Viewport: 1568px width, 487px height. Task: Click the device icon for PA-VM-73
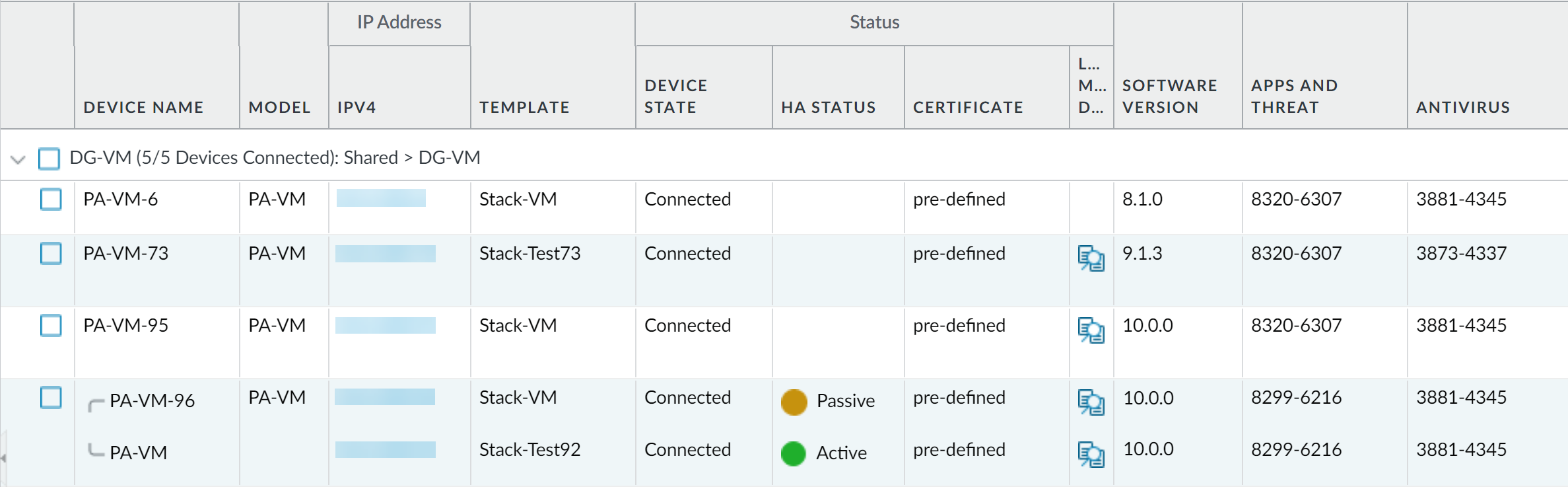pyautogui.click(x=1091, y=258)
